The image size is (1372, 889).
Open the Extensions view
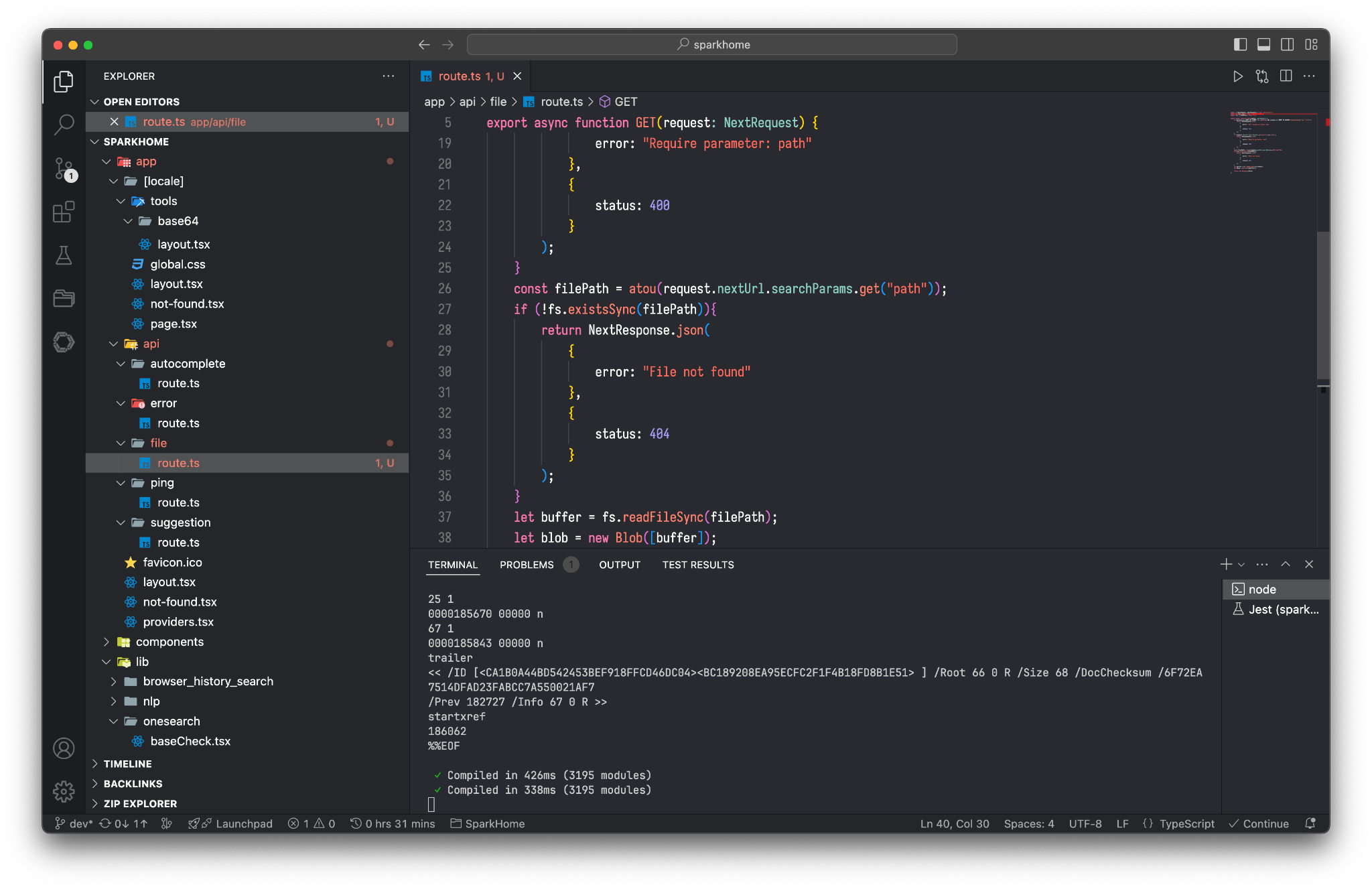coord(64,212)
